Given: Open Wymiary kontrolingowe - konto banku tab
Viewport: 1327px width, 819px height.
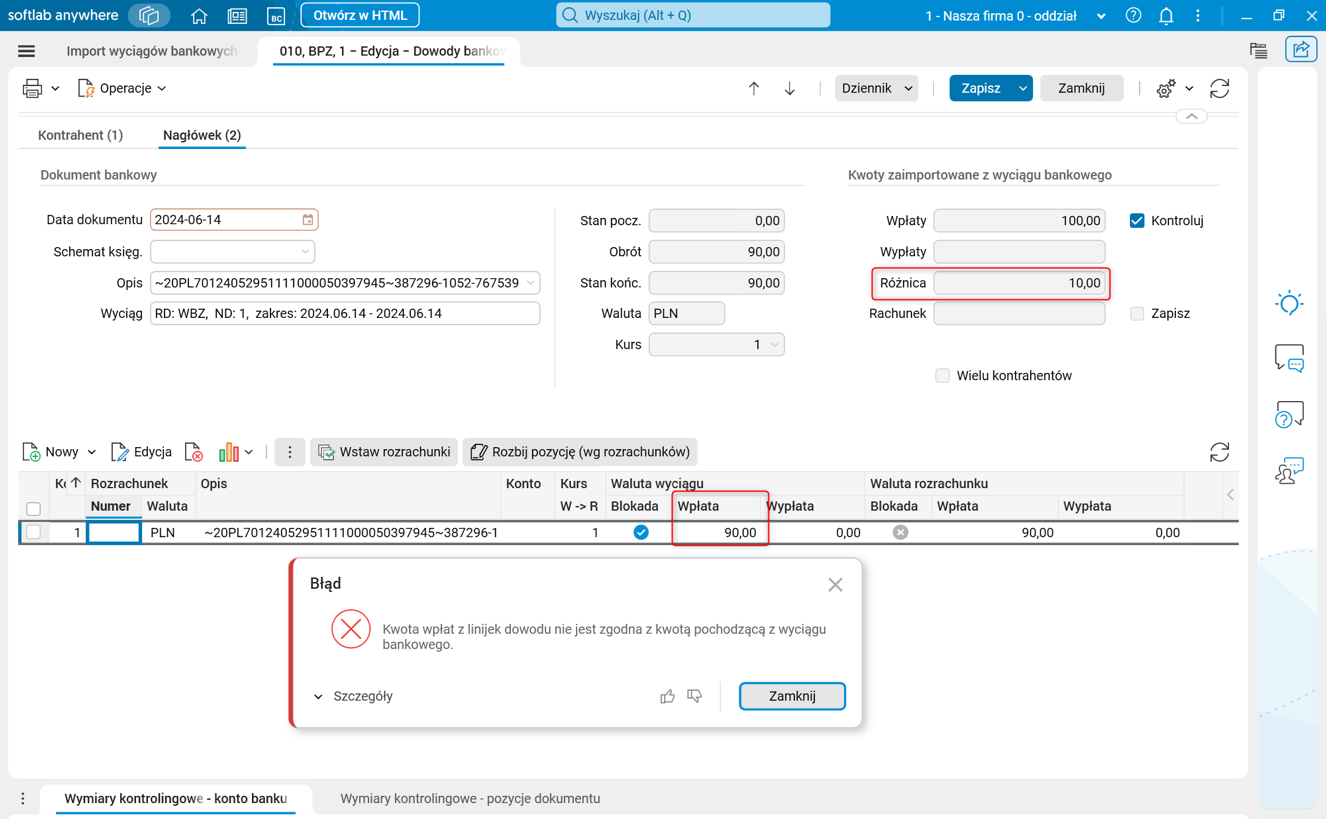Looking at the screenshot, I should point(176,799).
